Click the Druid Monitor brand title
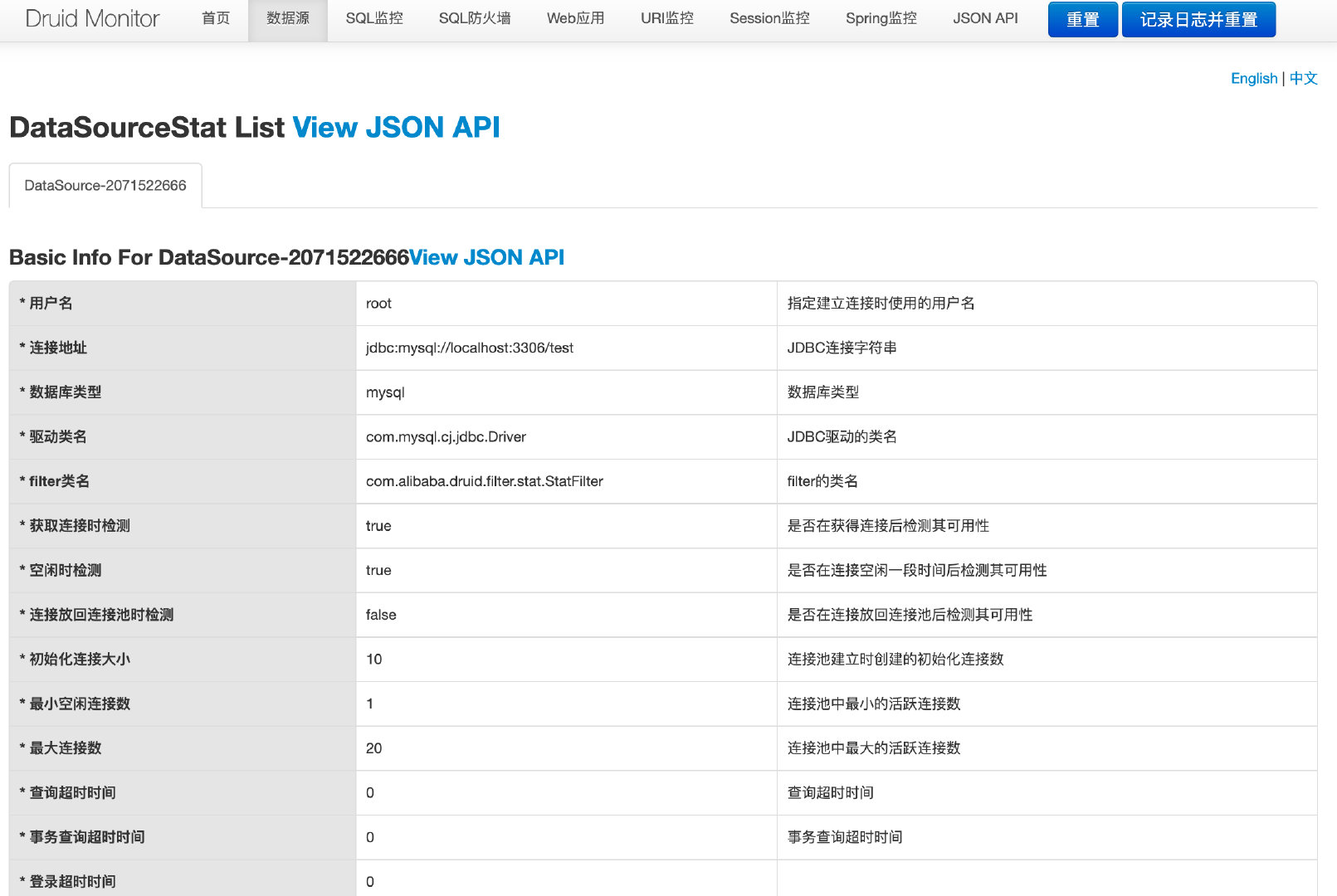 tap(92, 18)
